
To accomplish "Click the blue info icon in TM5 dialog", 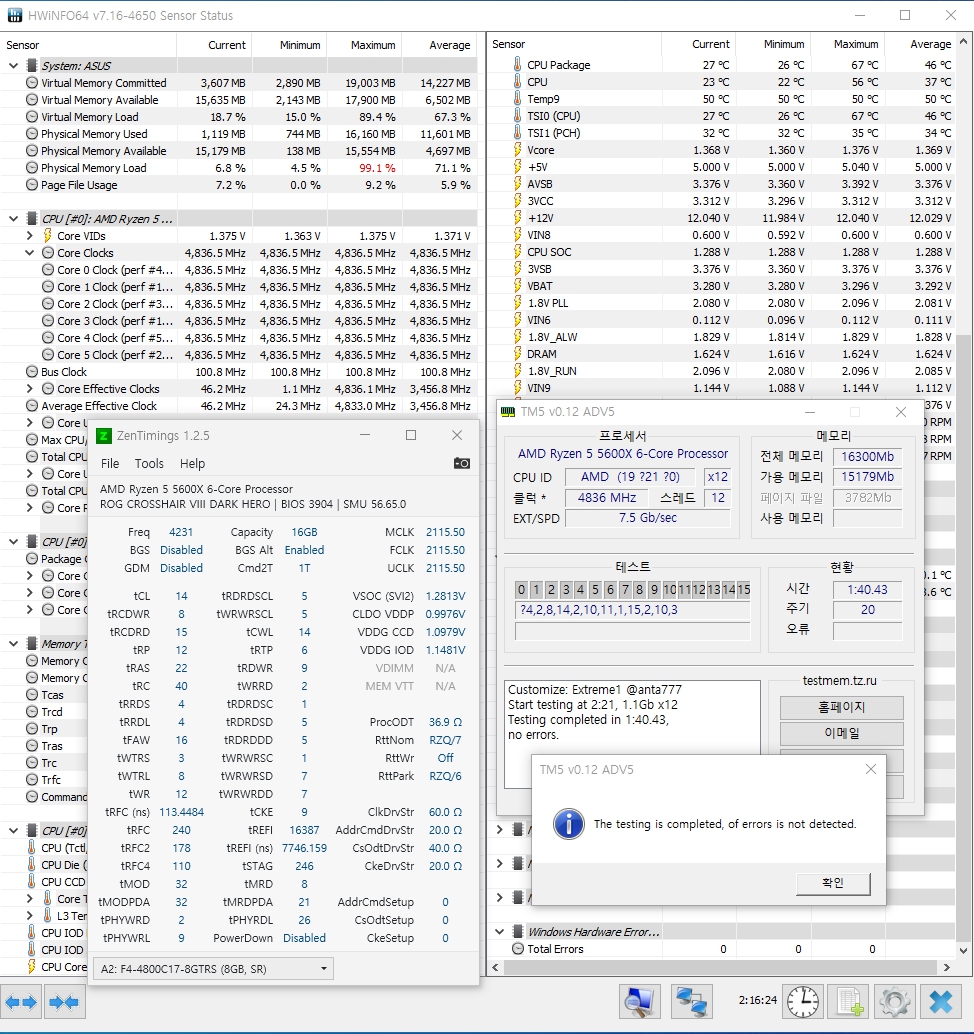I will (568, 824).
